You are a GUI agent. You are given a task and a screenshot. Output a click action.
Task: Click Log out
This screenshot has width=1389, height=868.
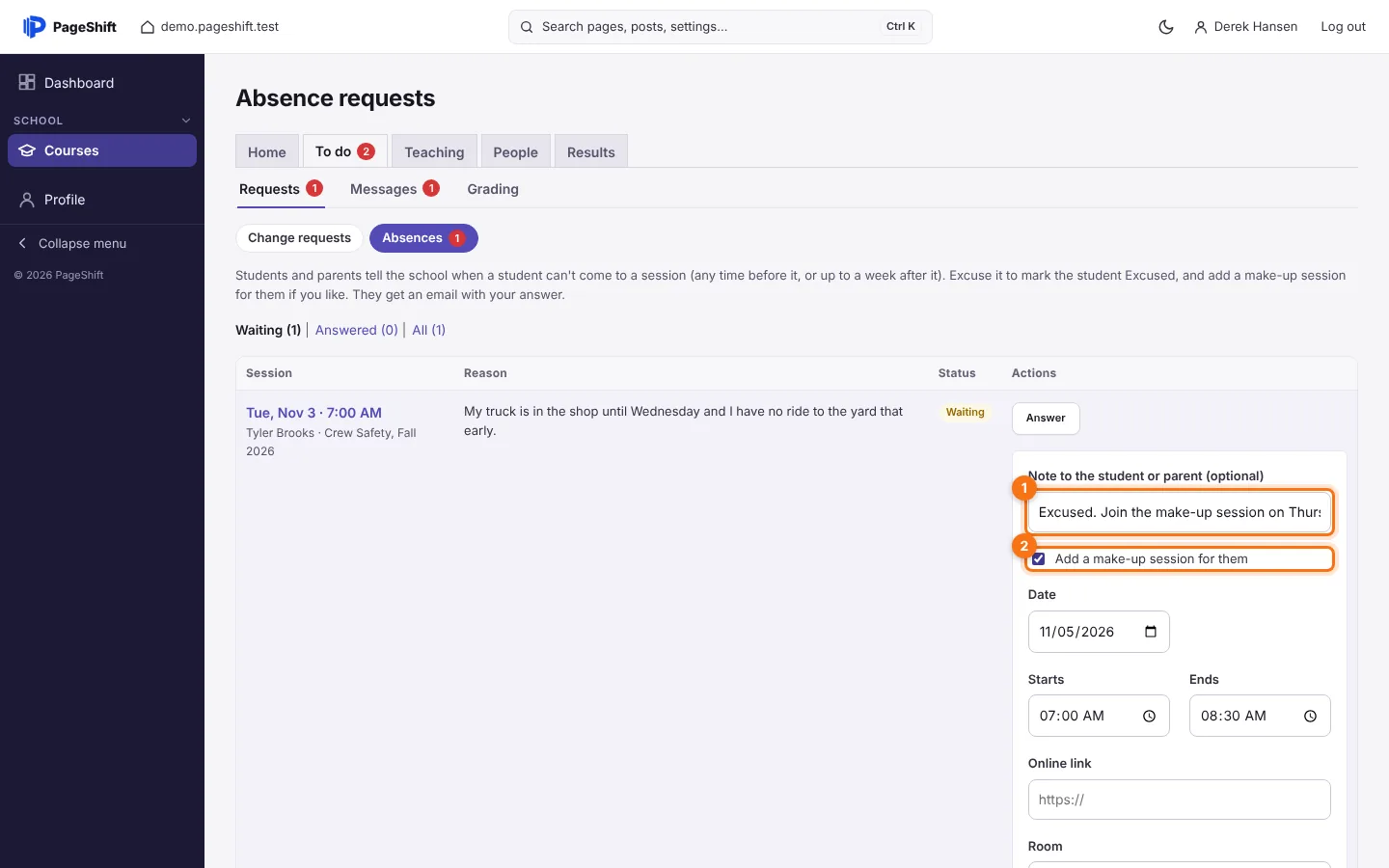pyautogui.click(x=1343, y=27)
